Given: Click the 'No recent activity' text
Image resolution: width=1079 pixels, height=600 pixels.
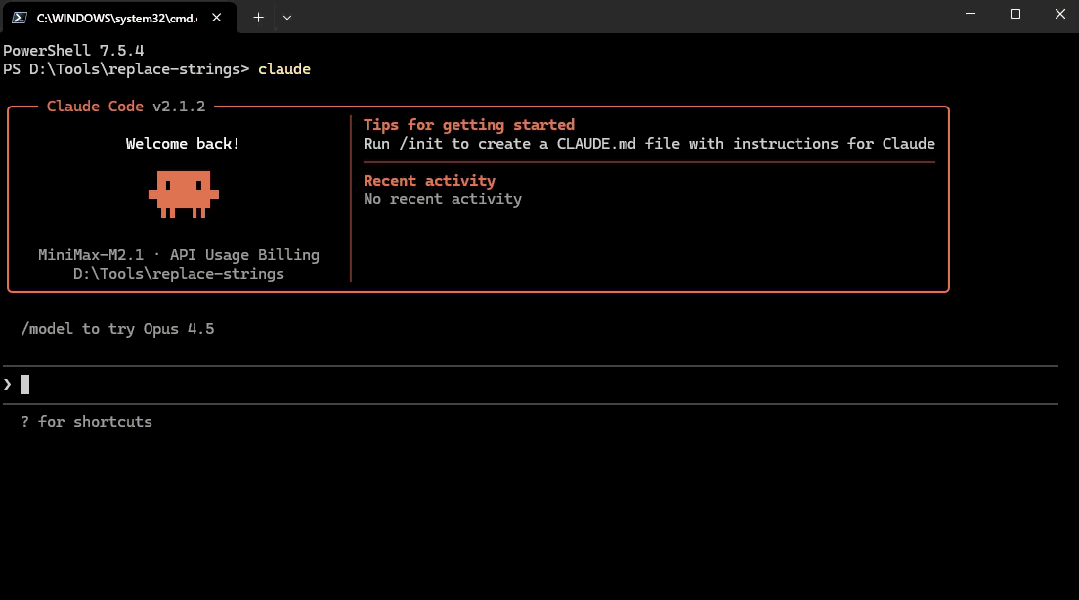Looking at the screenshot, I should coord(442,199).
